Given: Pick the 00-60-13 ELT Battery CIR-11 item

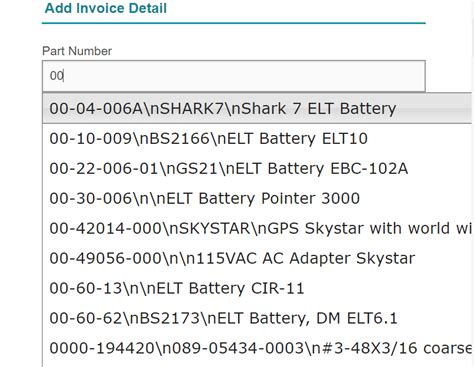Looking at the screenshot, I should (x=258, y=288).
